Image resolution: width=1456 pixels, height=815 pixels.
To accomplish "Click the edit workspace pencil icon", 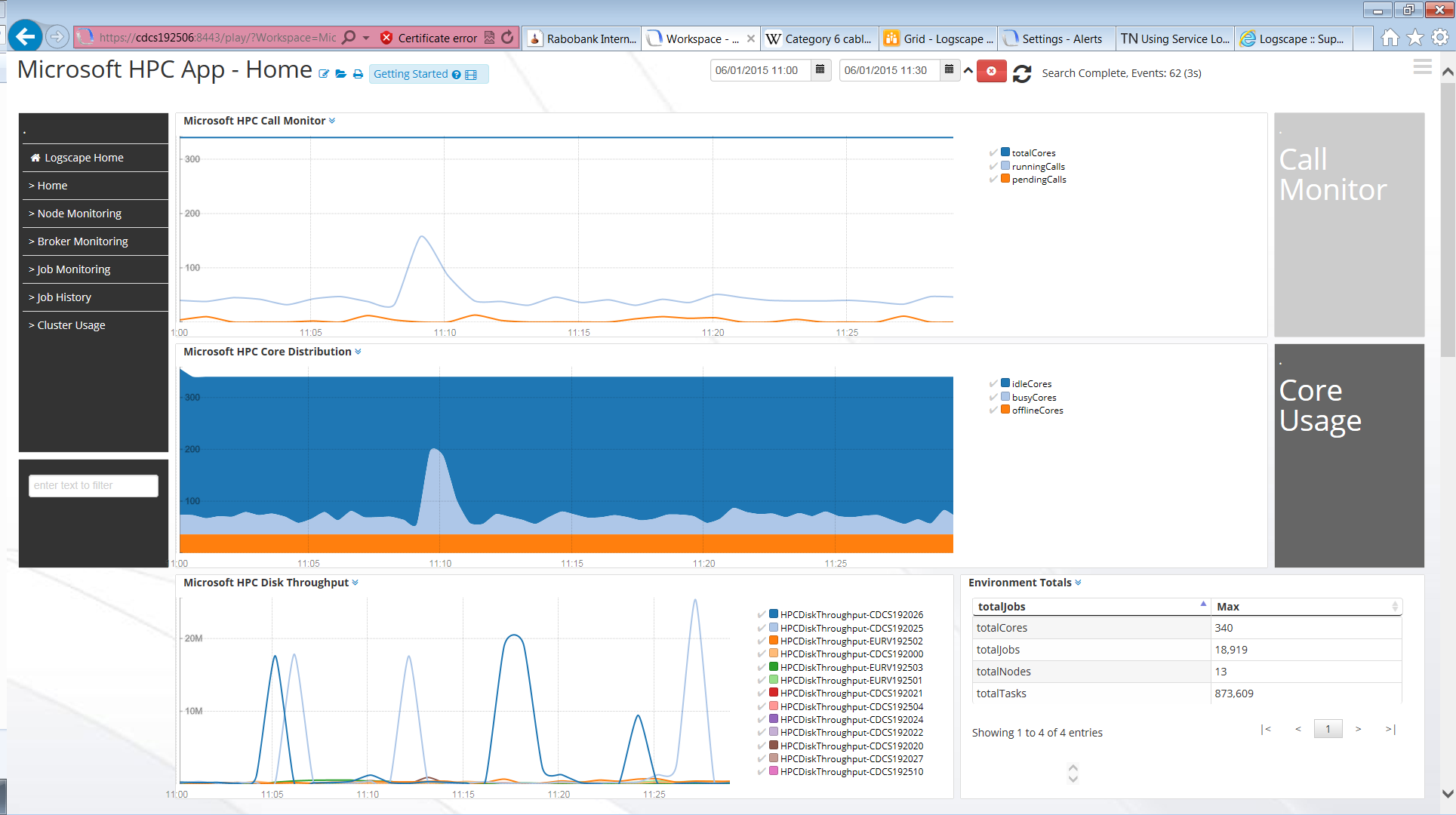I will point(324,74).
